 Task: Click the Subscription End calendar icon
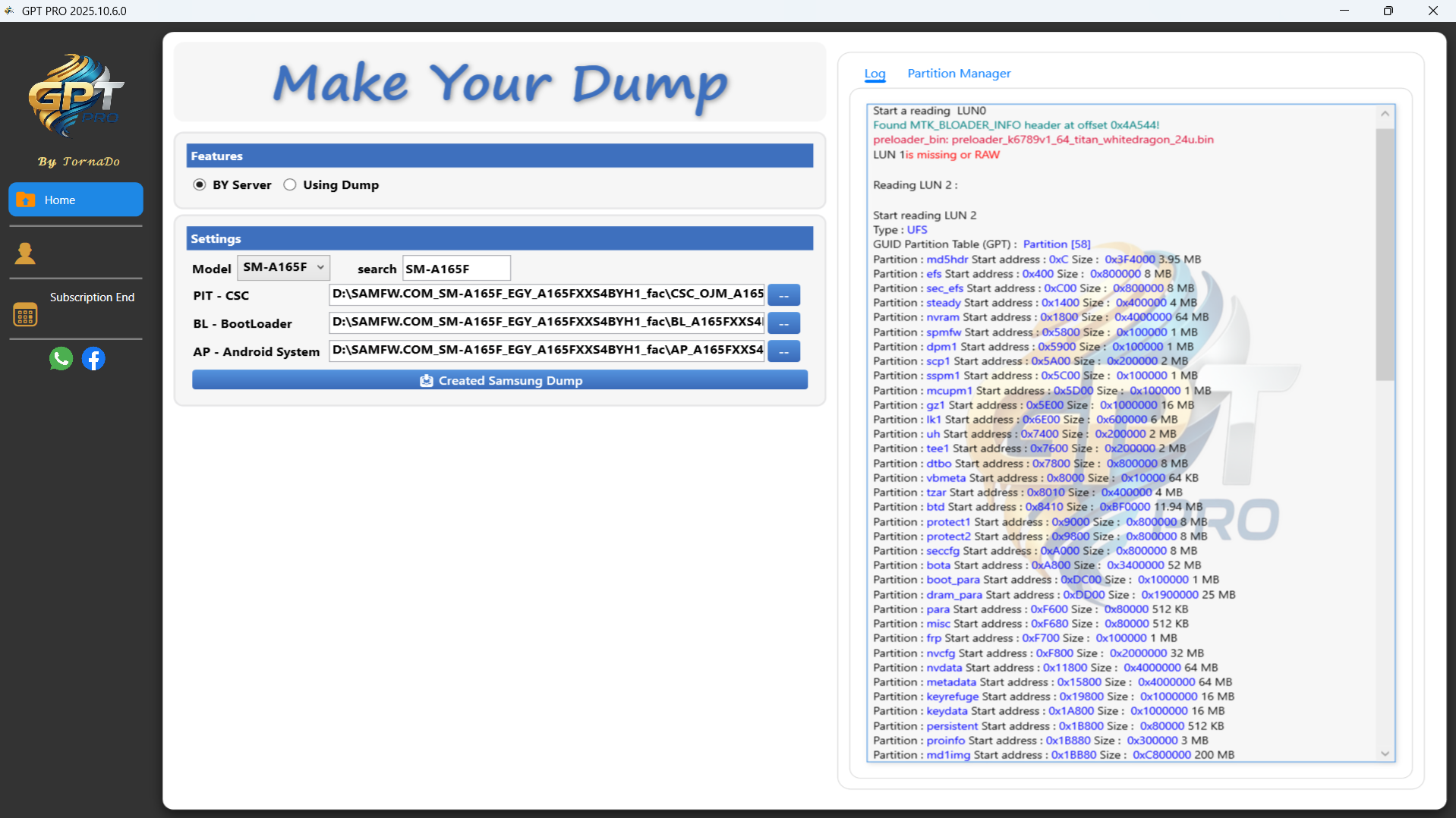pyautogui.click(x=25, y=314)
